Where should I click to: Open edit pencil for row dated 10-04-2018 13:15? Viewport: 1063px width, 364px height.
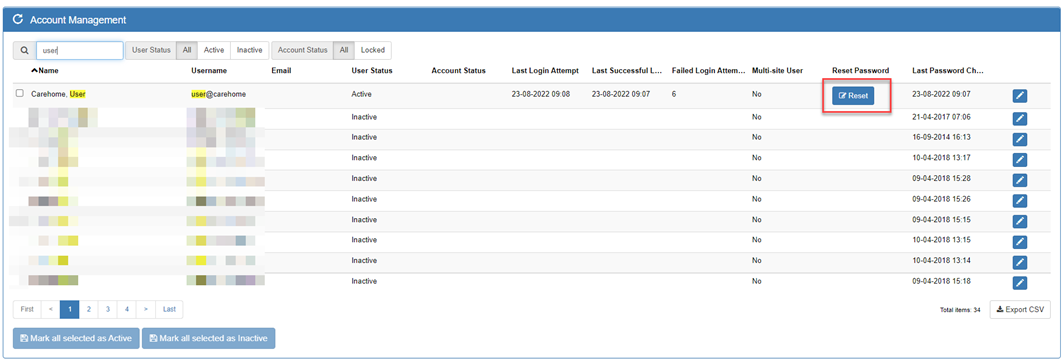[1020, 242]
